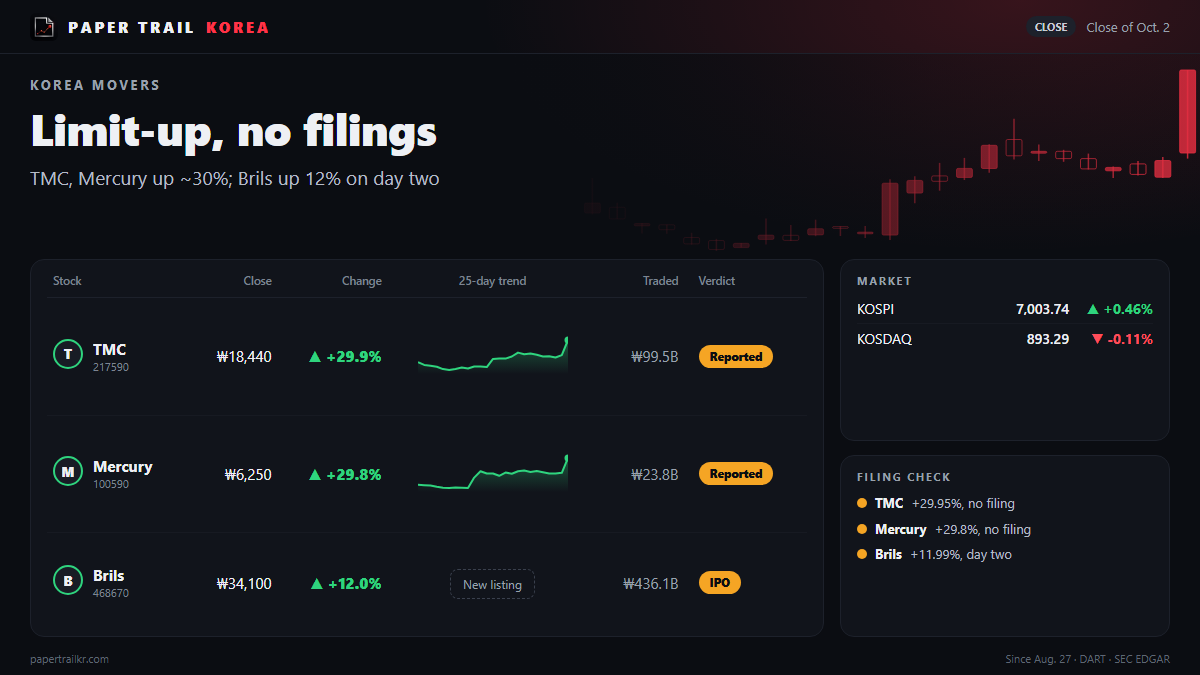Click ticker code 100590

click(x=111, y=485)
